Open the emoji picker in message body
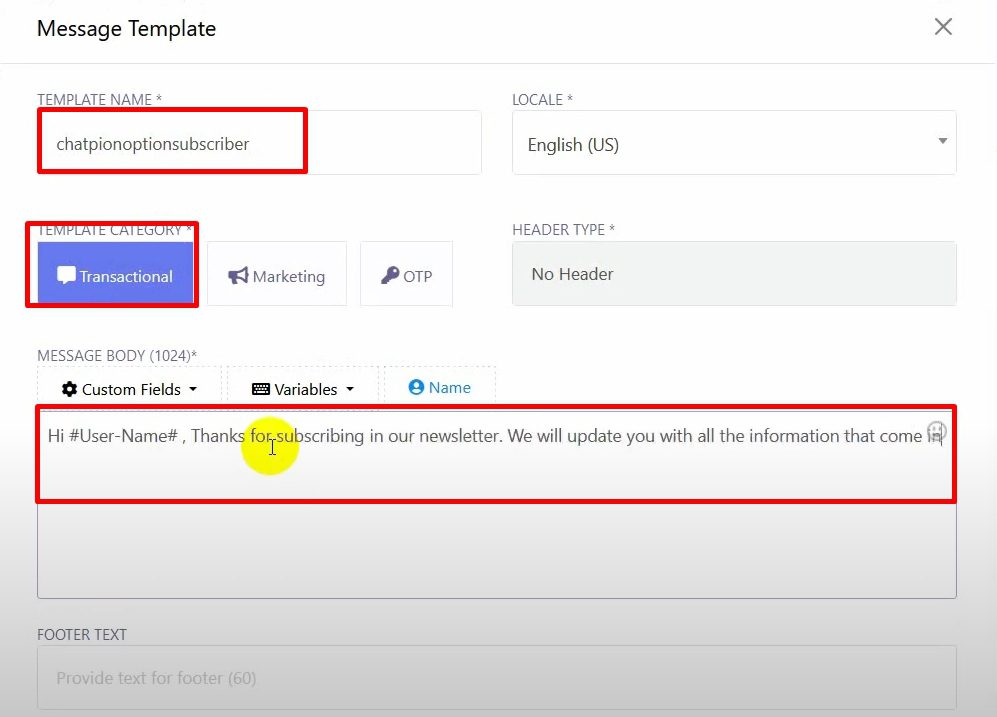The width and height of the screenshot is (997, 717). (x=936, y=431)
